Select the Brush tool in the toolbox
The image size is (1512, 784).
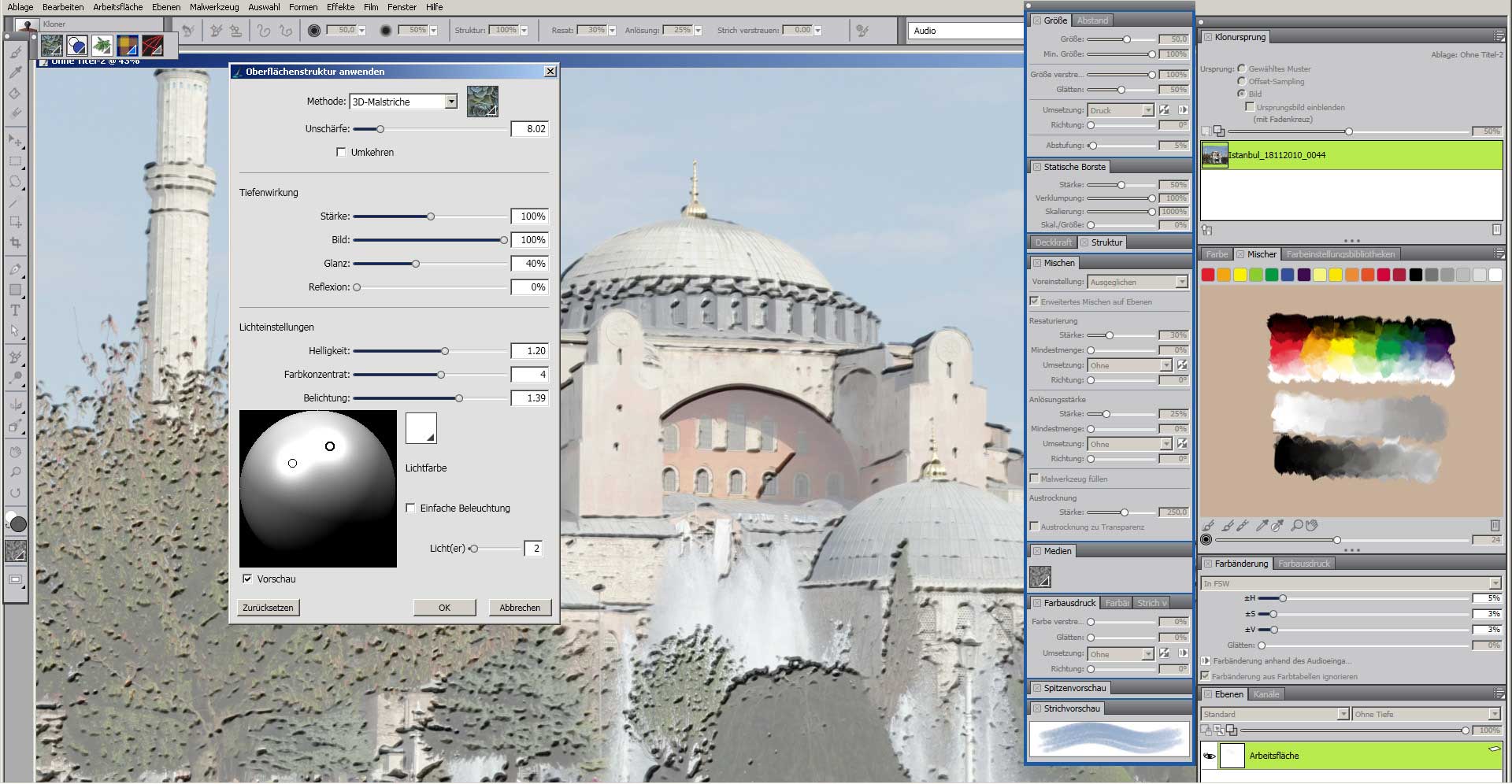point(16,53)
